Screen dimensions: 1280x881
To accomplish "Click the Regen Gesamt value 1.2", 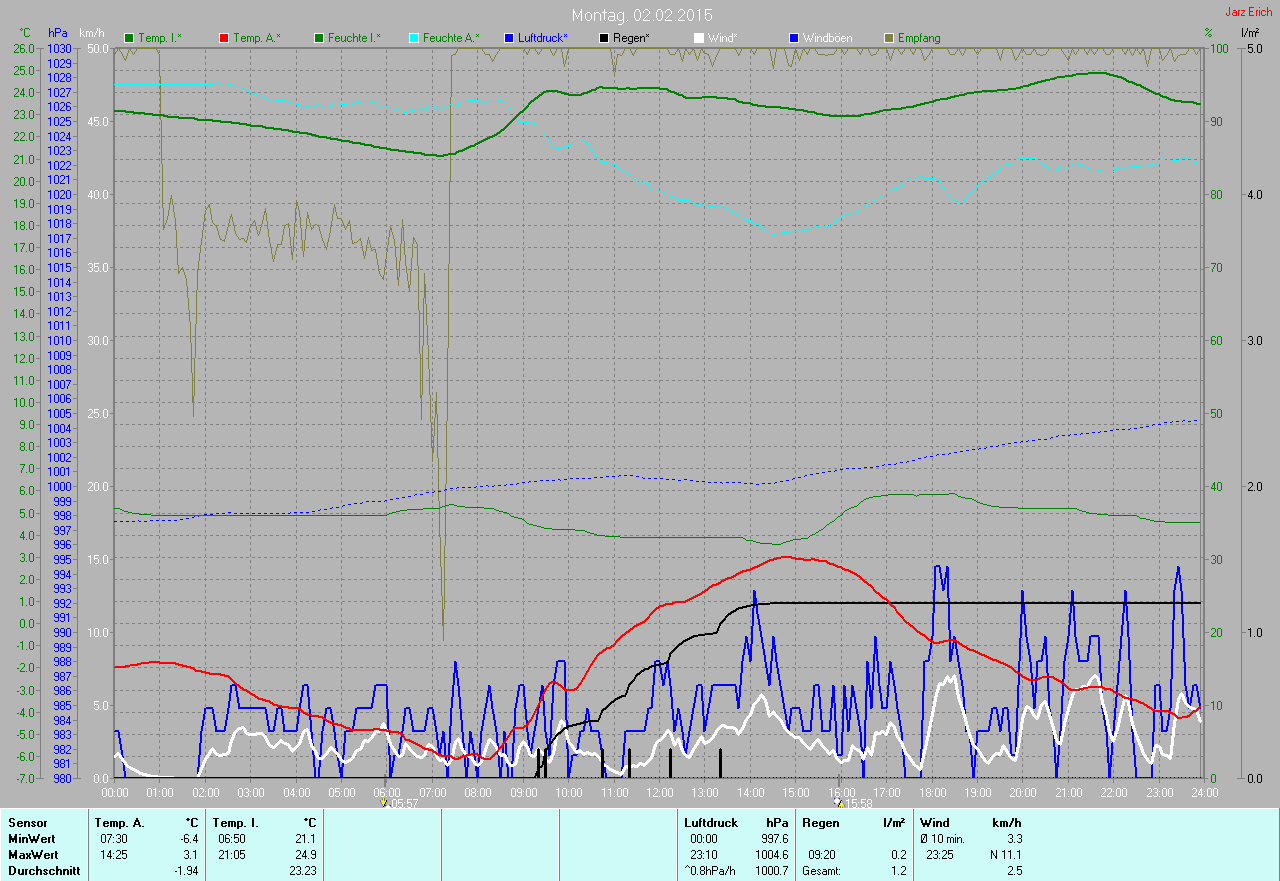I will [898, 871].
